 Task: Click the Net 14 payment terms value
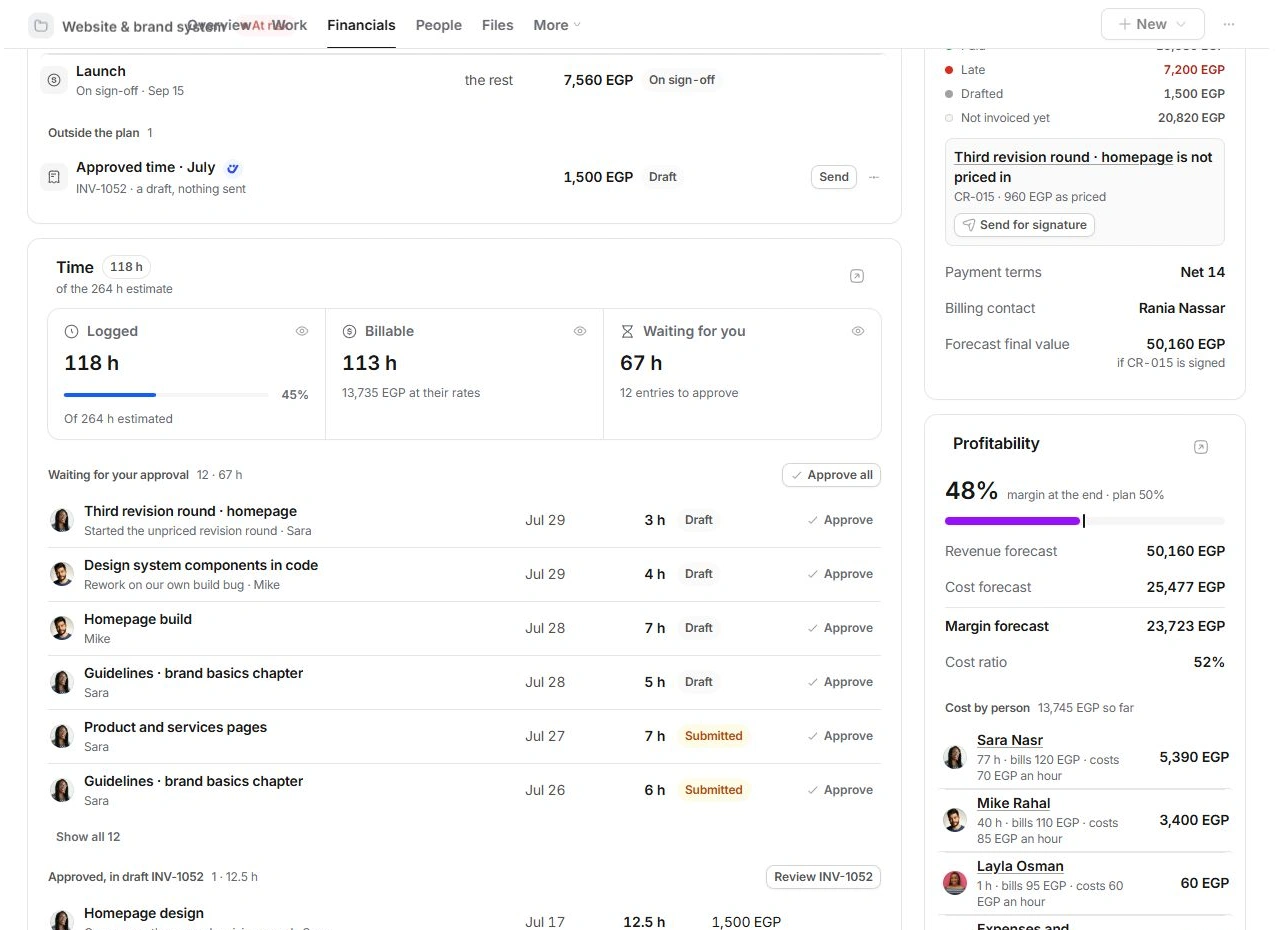pyautogui.click(x=1203, y=272)
